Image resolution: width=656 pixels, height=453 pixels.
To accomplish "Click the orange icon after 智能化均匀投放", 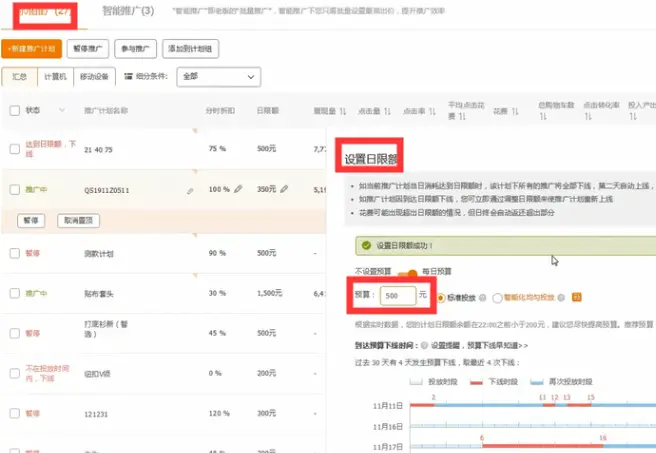I will pyautogui.click(x=578, y=296).
